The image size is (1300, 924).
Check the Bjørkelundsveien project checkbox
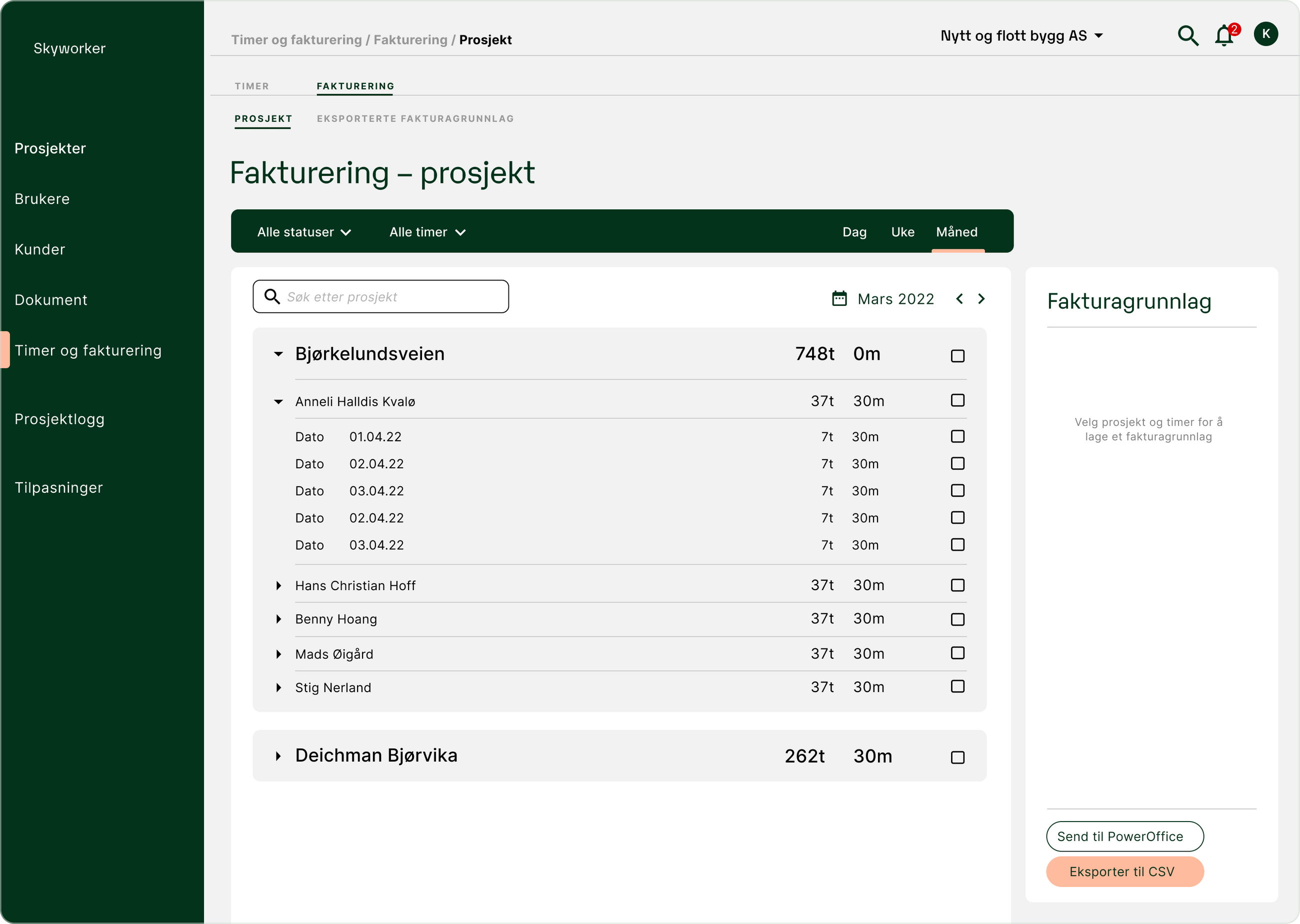point(957,356)
